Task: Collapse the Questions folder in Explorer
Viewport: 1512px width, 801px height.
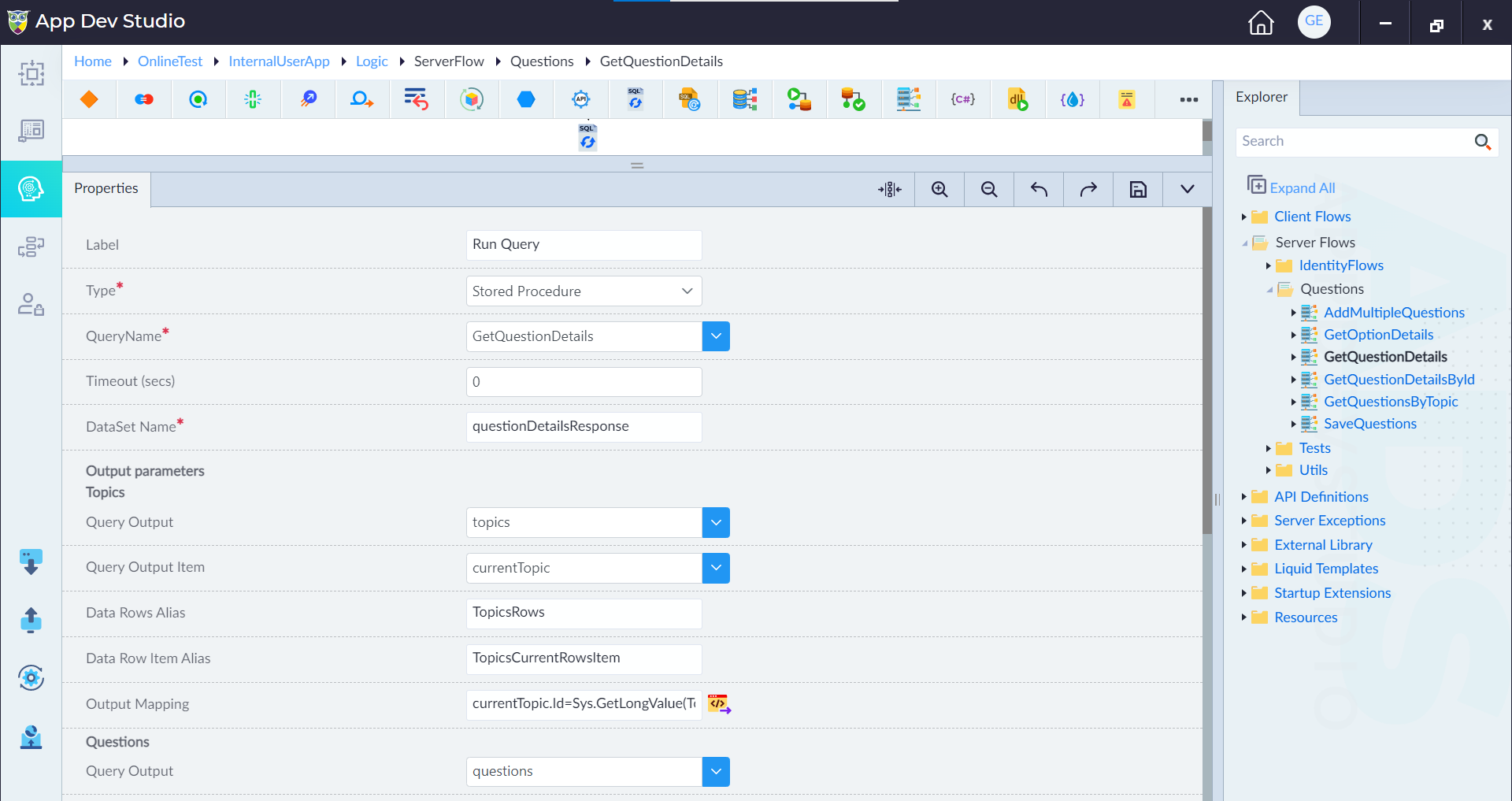Action: (1269, 290)
